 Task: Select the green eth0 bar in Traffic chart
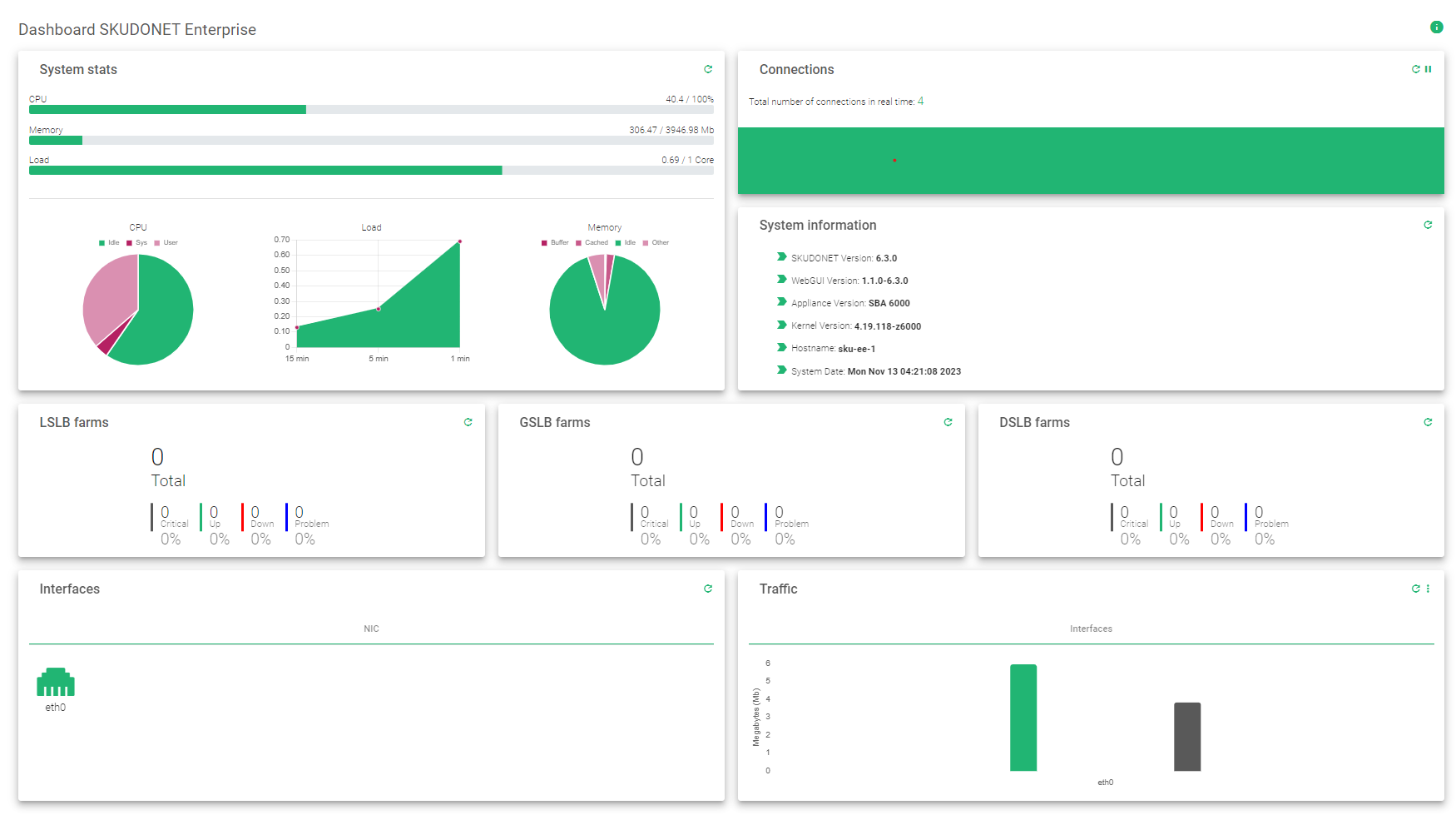pos(1023,718)
